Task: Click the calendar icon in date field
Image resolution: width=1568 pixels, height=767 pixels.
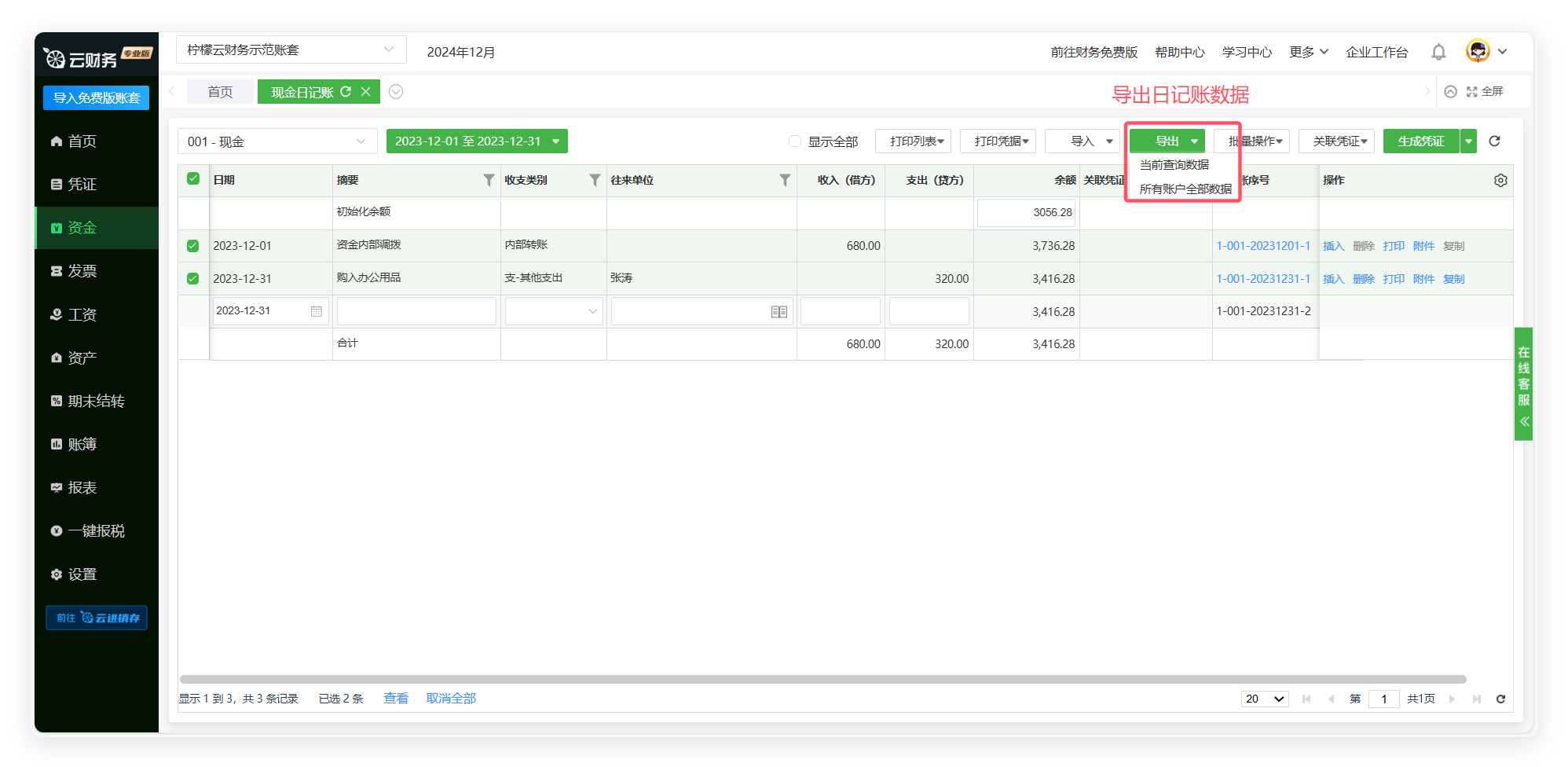Action: (x=316, y=311)
